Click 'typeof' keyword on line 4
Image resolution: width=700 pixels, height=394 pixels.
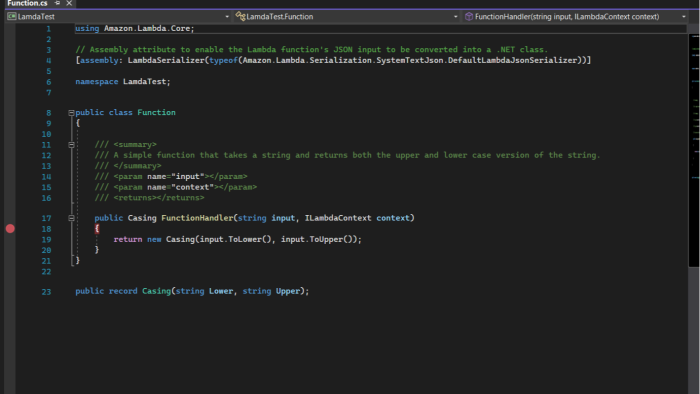click(x=223, y=60)
